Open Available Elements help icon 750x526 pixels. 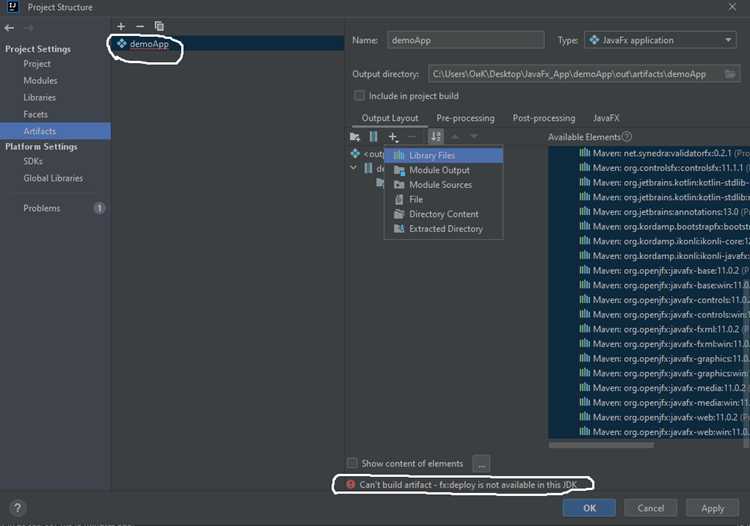click(x=627, y=137)
